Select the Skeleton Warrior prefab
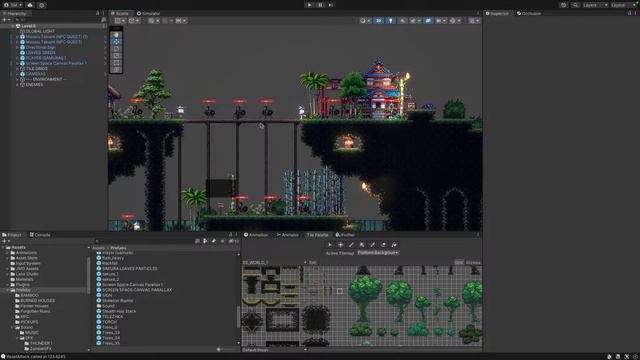The image size is (640, 360). (117, 300)
